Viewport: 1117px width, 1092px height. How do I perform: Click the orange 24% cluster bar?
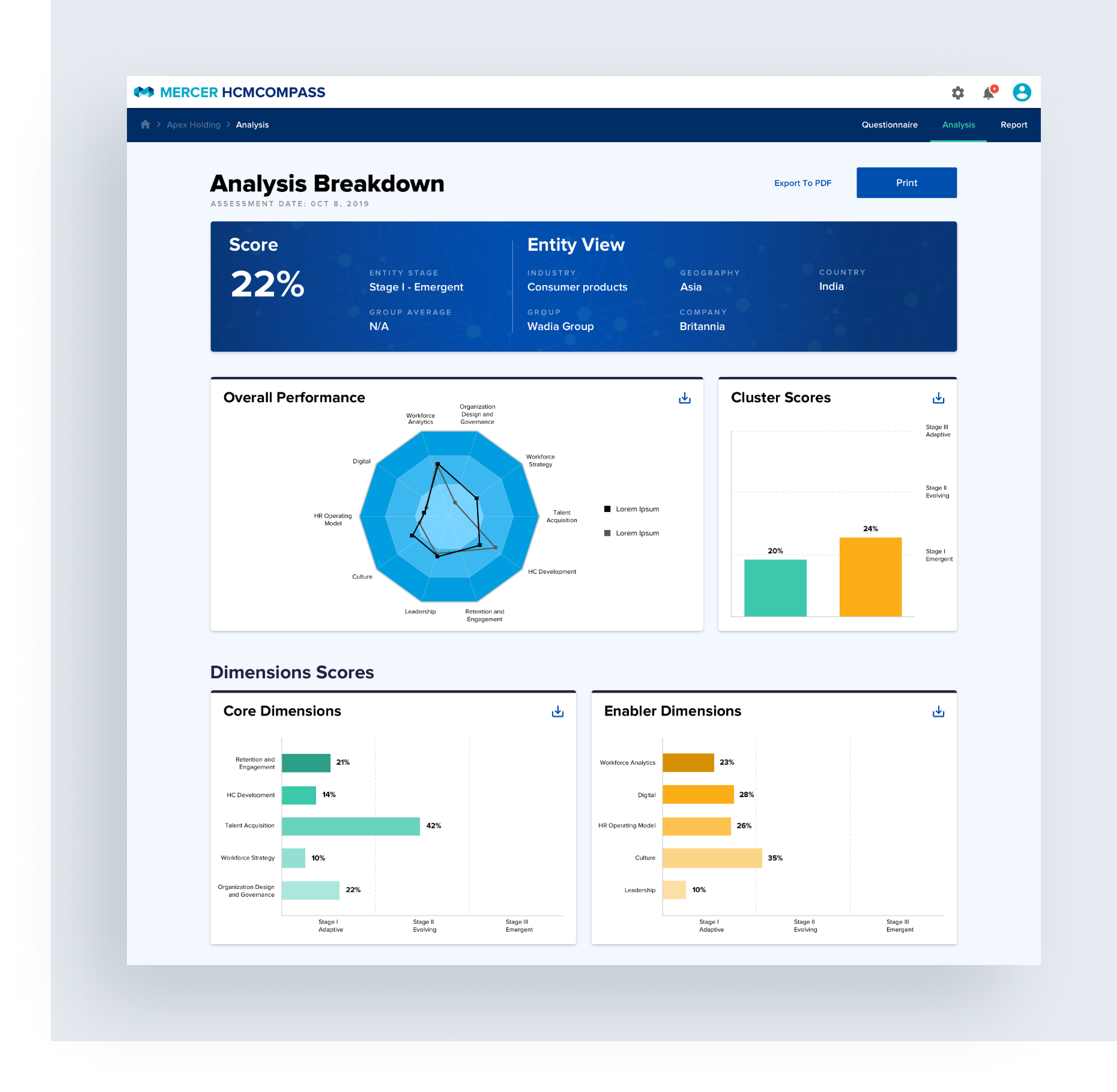click(x=870, y=577)
